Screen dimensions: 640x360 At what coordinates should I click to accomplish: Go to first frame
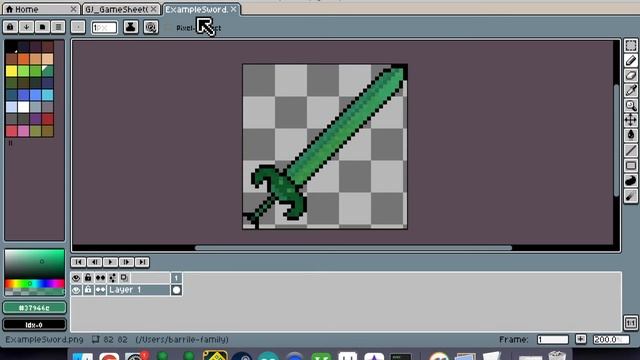tap(78, 262)
